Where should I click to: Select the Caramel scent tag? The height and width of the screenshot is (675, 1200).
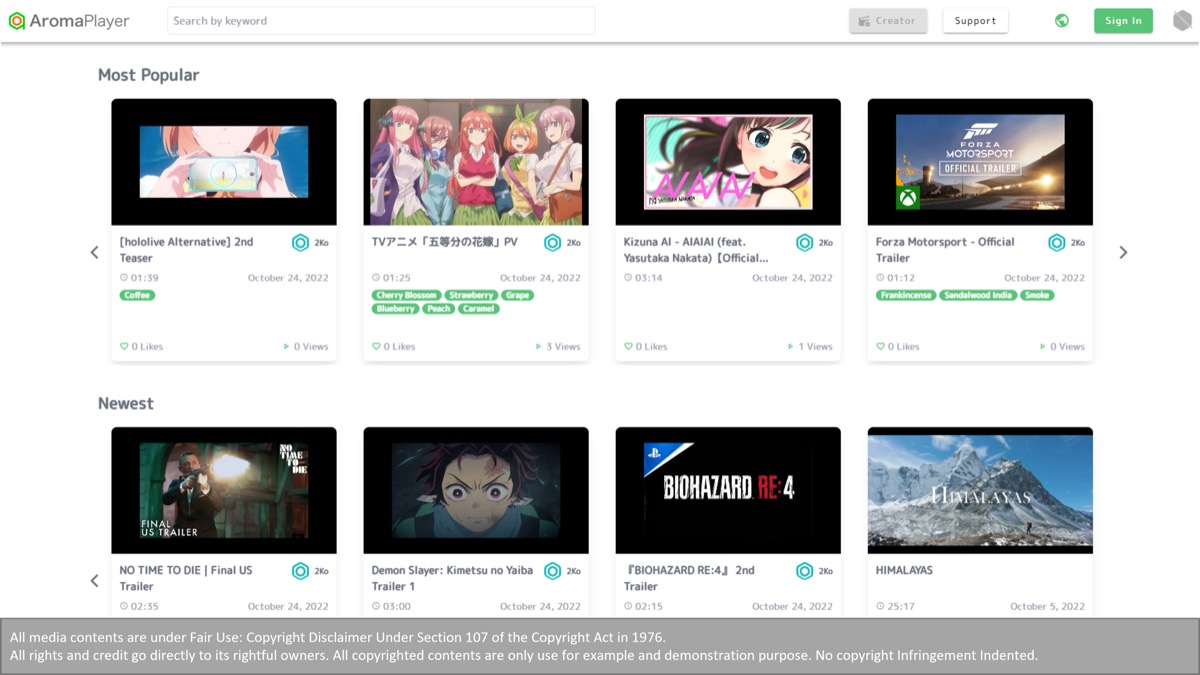479,309
